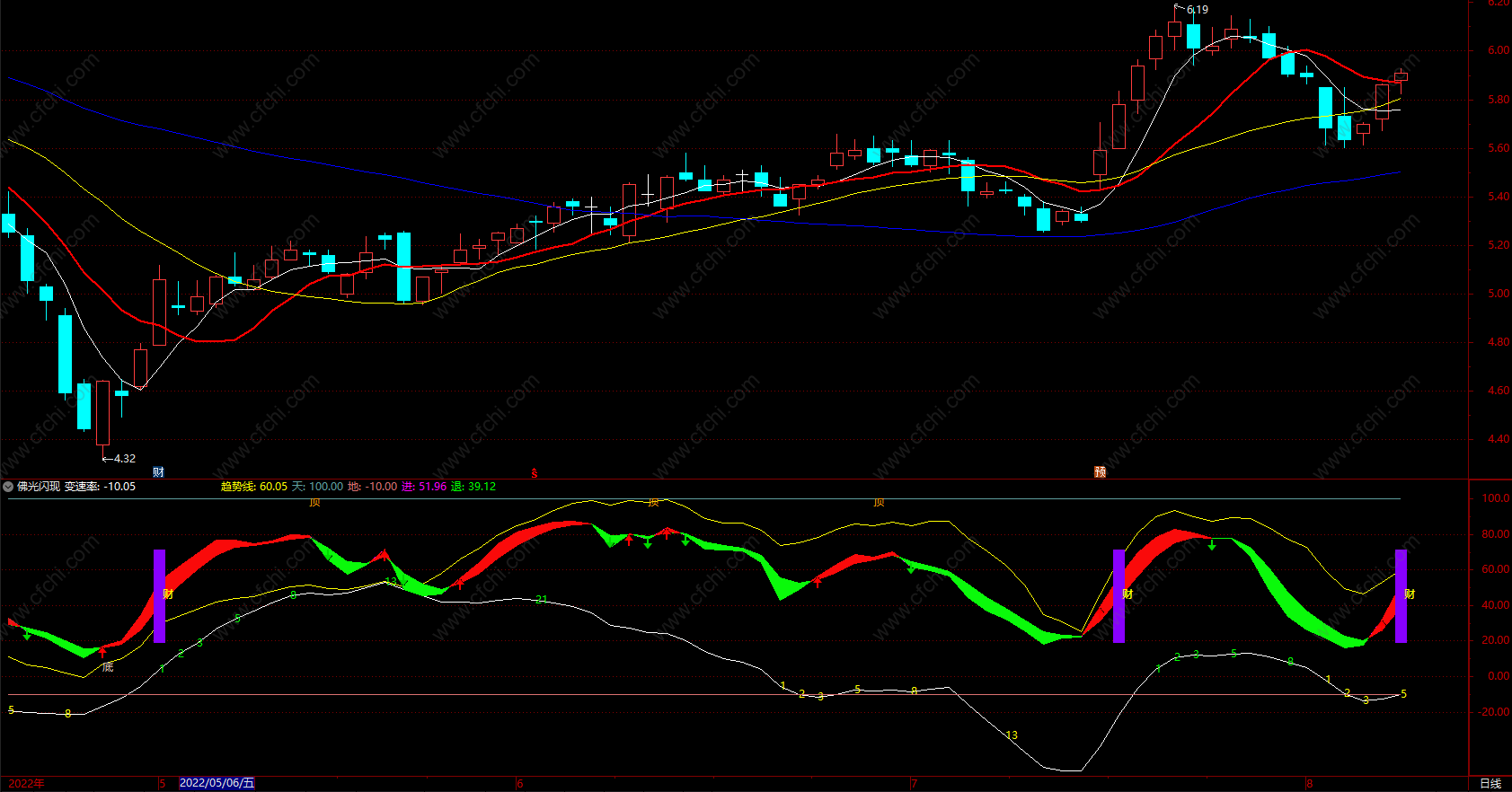
Task: Click the blue 财 marker under main chart
Action: pos(158,472)
